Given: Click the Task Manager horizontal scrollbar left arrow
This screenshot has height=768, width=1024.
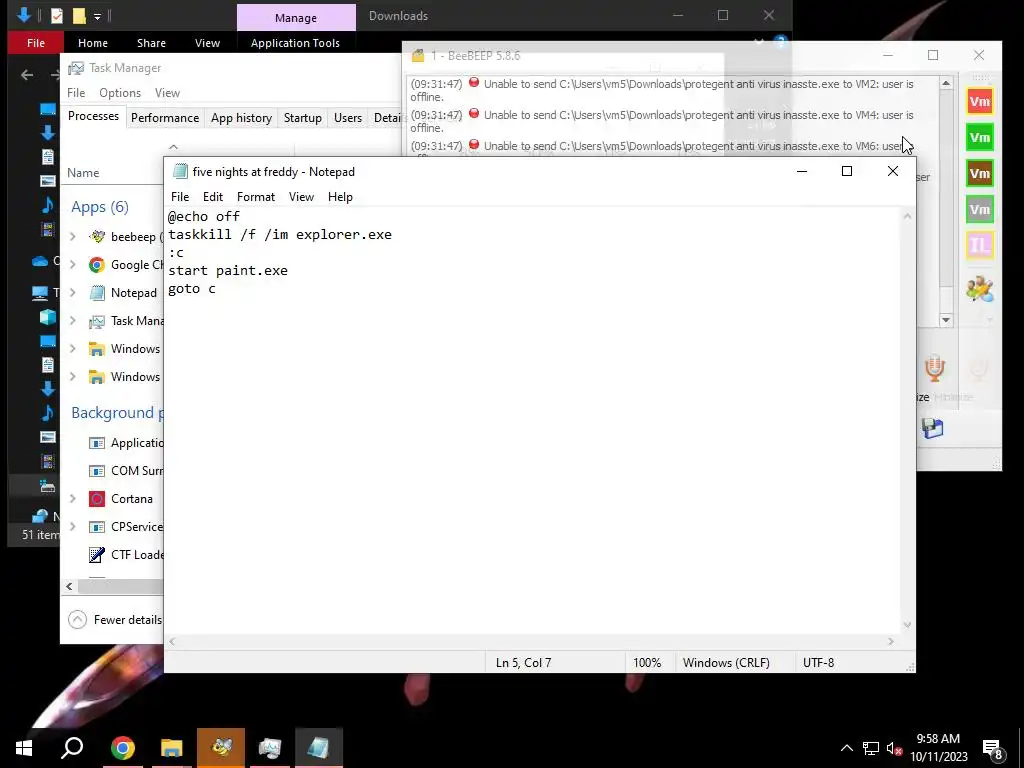Looking at the screenshot, I should (69, 586).
